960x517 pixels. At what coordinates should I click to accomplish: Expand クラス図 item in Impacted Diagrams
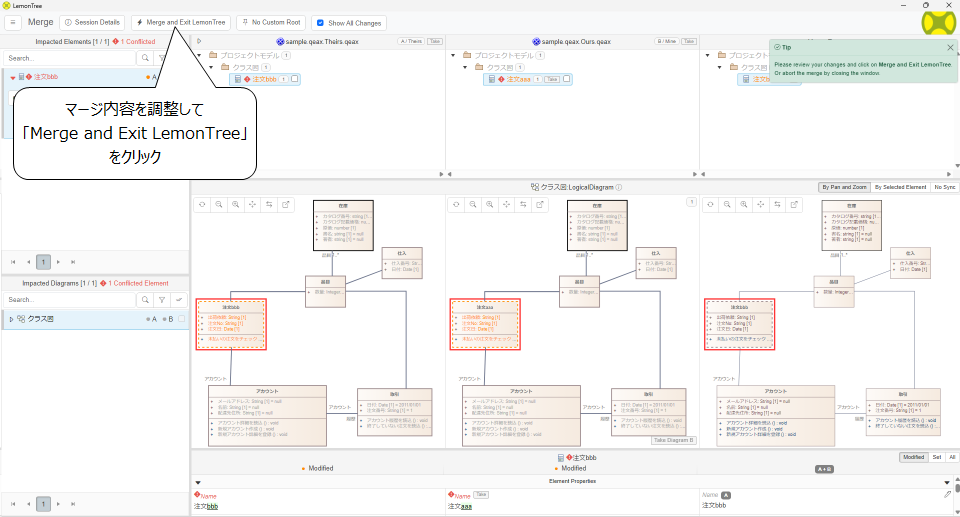click(12, 319)
